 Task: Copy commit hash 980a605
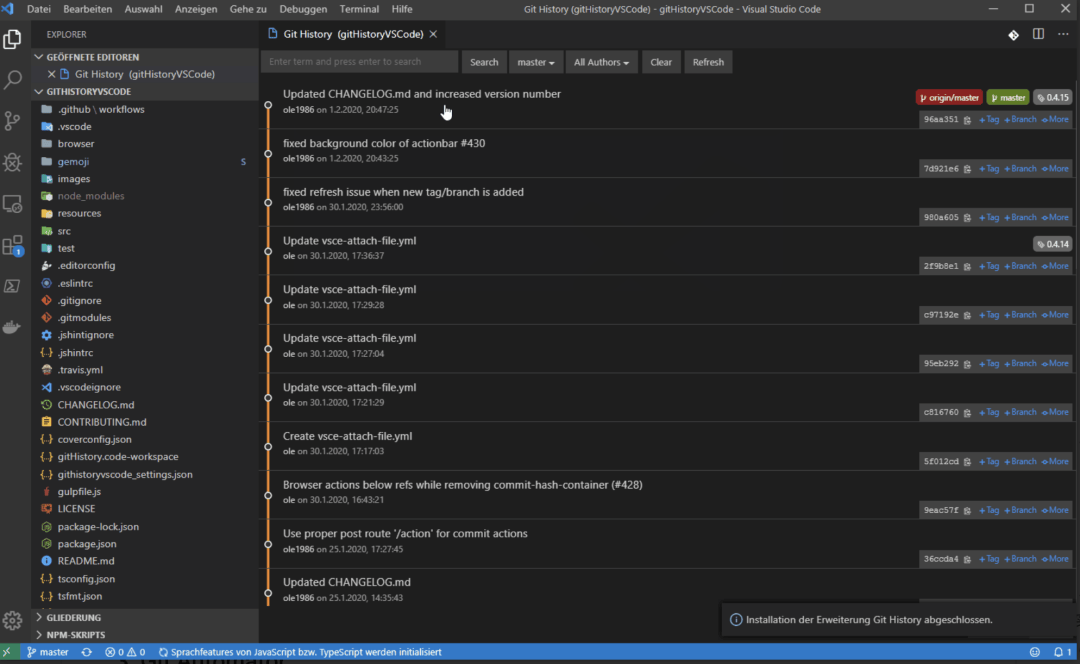(967, 218)
